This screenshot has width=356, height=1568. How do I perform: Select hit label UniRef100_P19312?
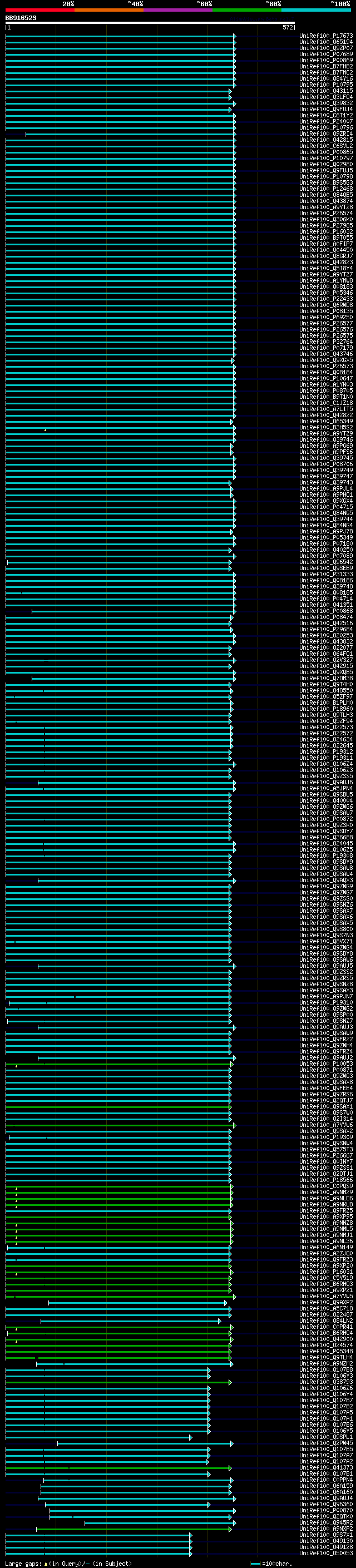[x=326, y=752]
